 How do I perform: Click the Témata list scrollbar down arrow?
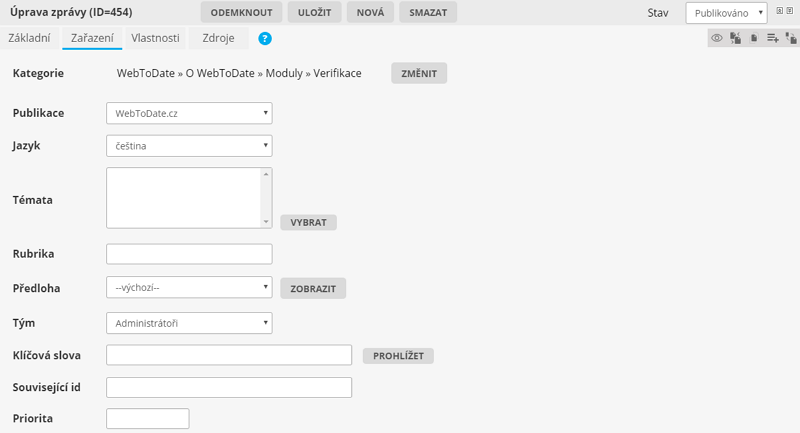tap(266, 222)
